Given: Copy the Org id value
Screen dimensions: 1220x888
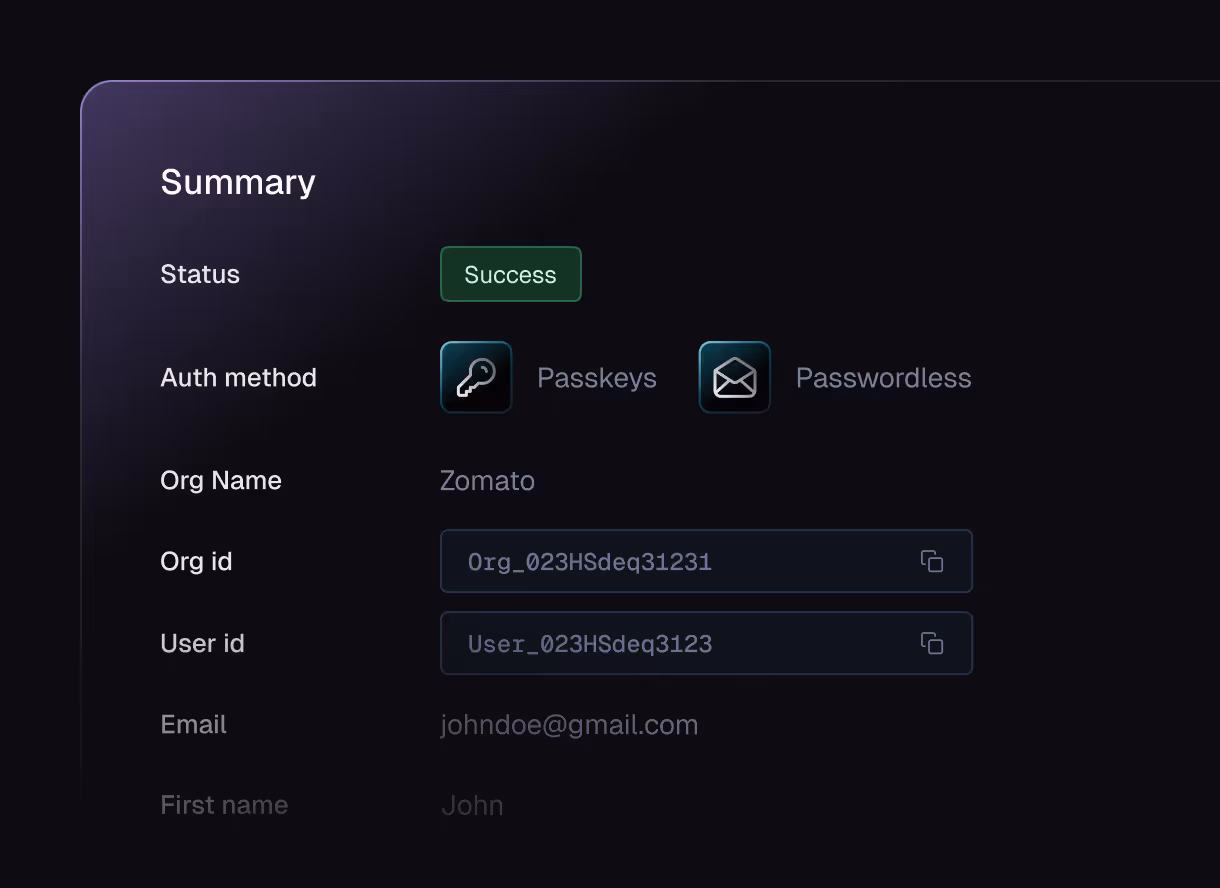Looking at the screenshot, I should point(932,562).
